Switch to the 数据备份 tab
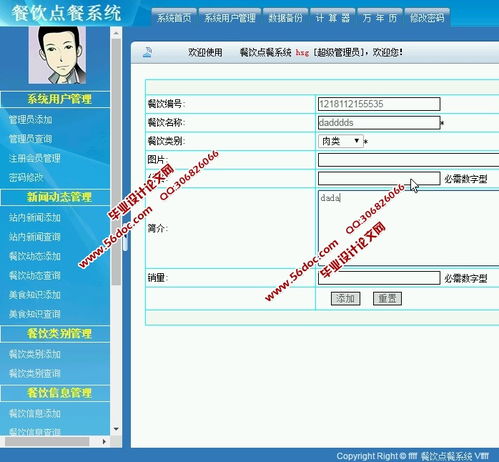The height and width of the screenshot is (462, 499). click(x=285, y=18)
